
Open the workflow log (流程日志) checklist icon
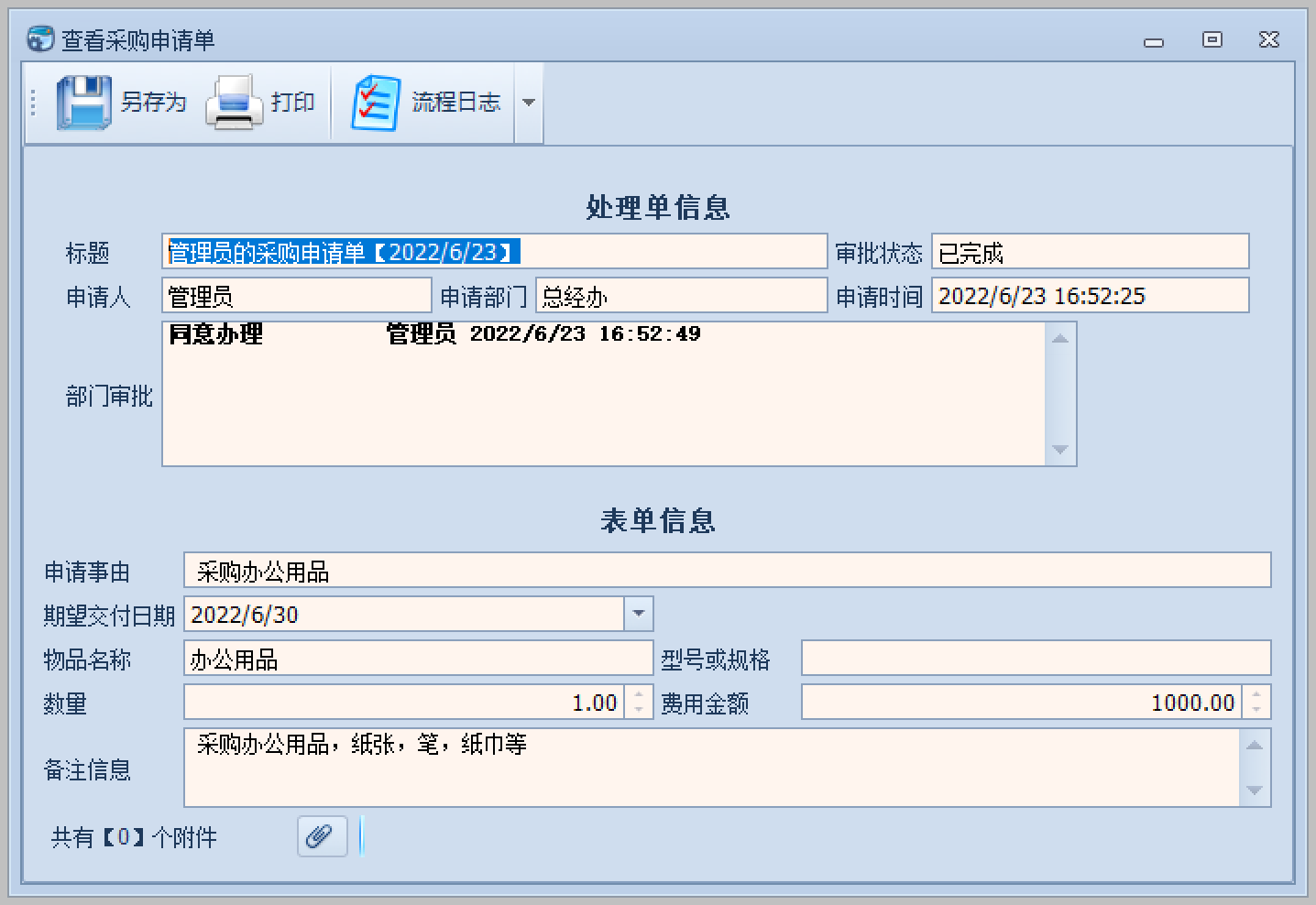tap(375, 103)
